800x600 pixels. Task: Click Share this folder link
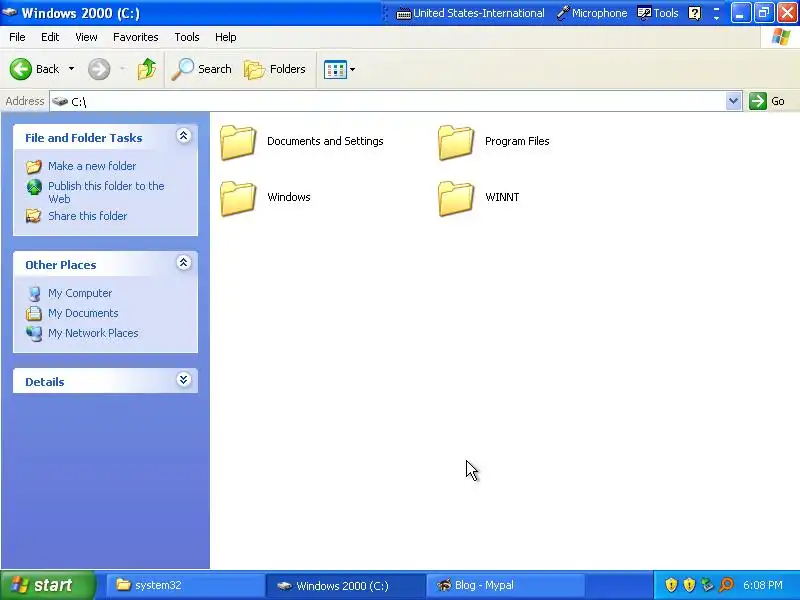[88, 216]
